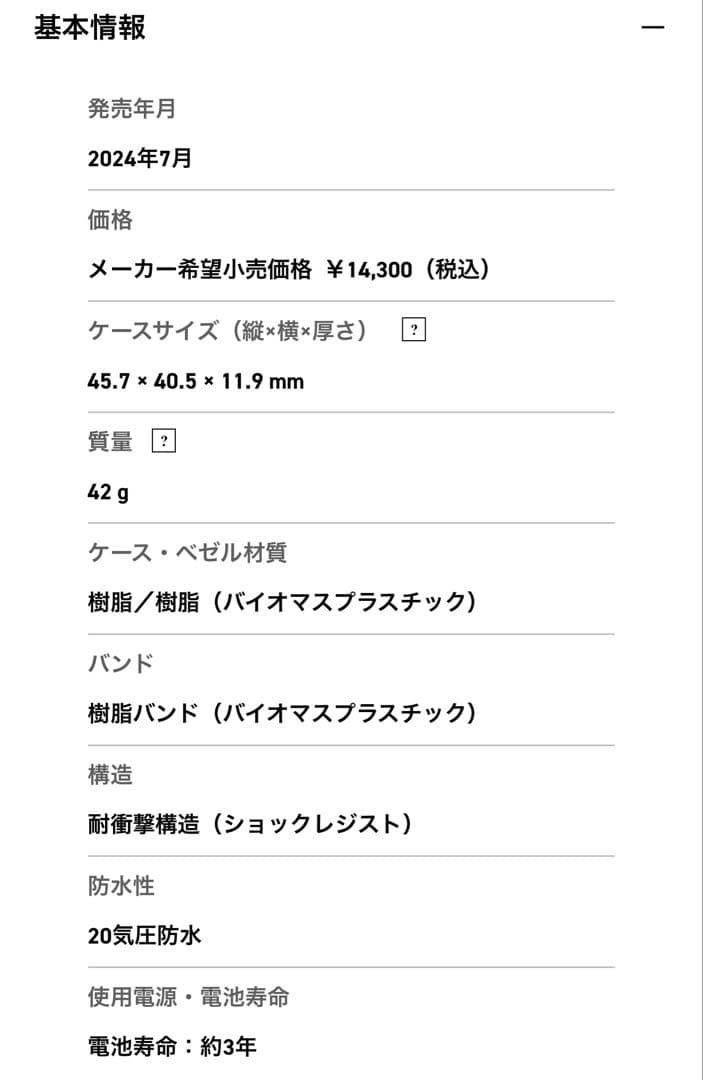Click the バンド label

121,664
